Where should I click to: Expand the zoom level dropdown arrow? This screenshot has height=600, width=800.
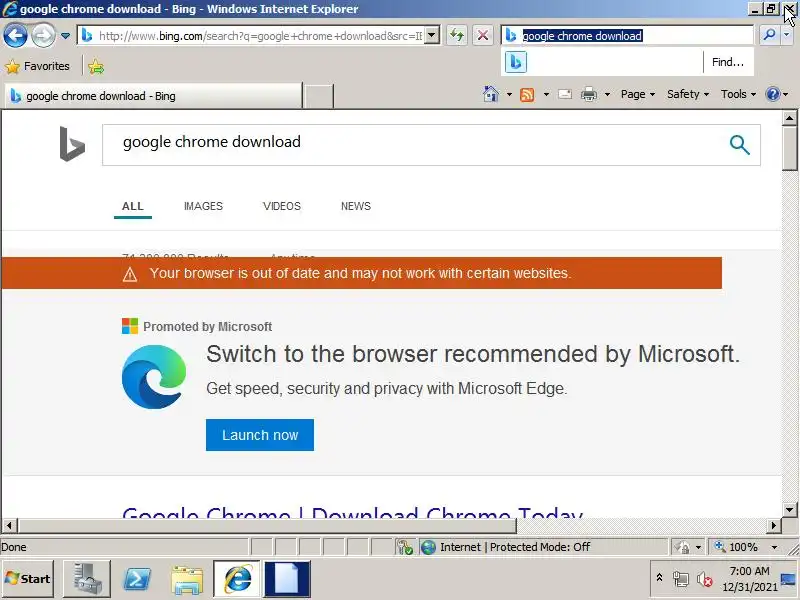pos(774,547)
